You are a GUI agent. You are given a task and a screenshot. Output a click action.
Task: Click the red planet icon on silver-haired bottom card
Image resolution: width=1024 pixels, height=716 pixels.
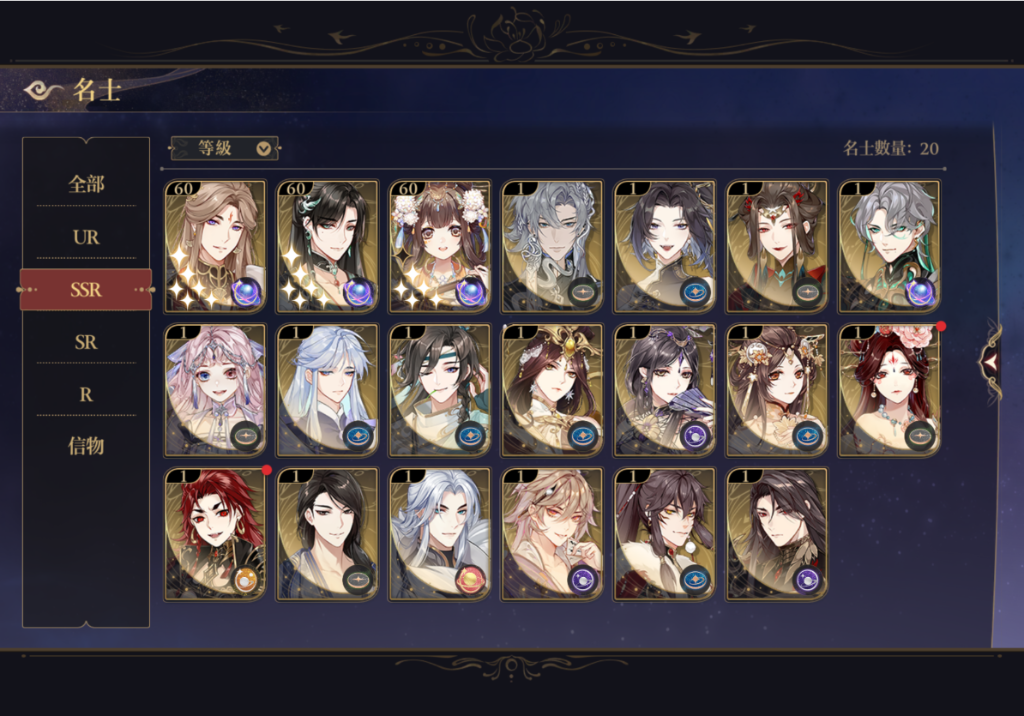click(x=470, y=579)
